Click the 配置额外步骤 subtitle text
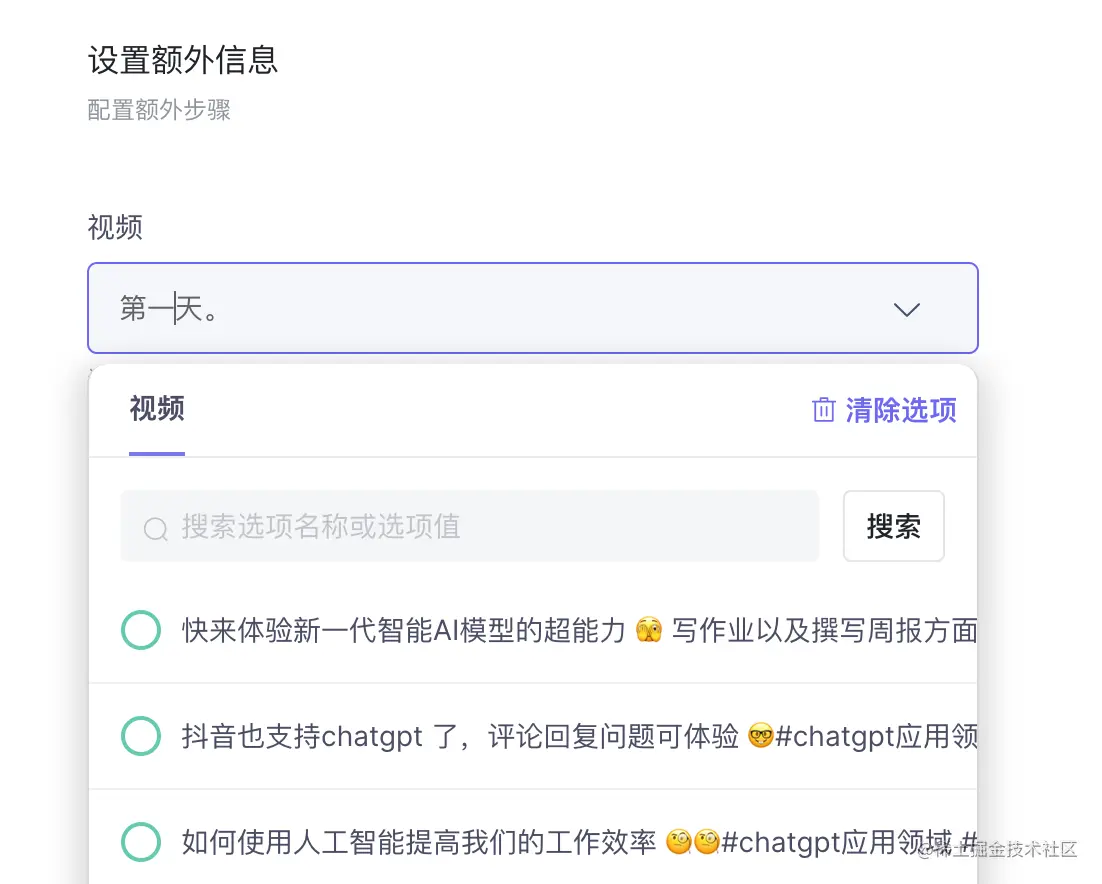 [159, 110]
